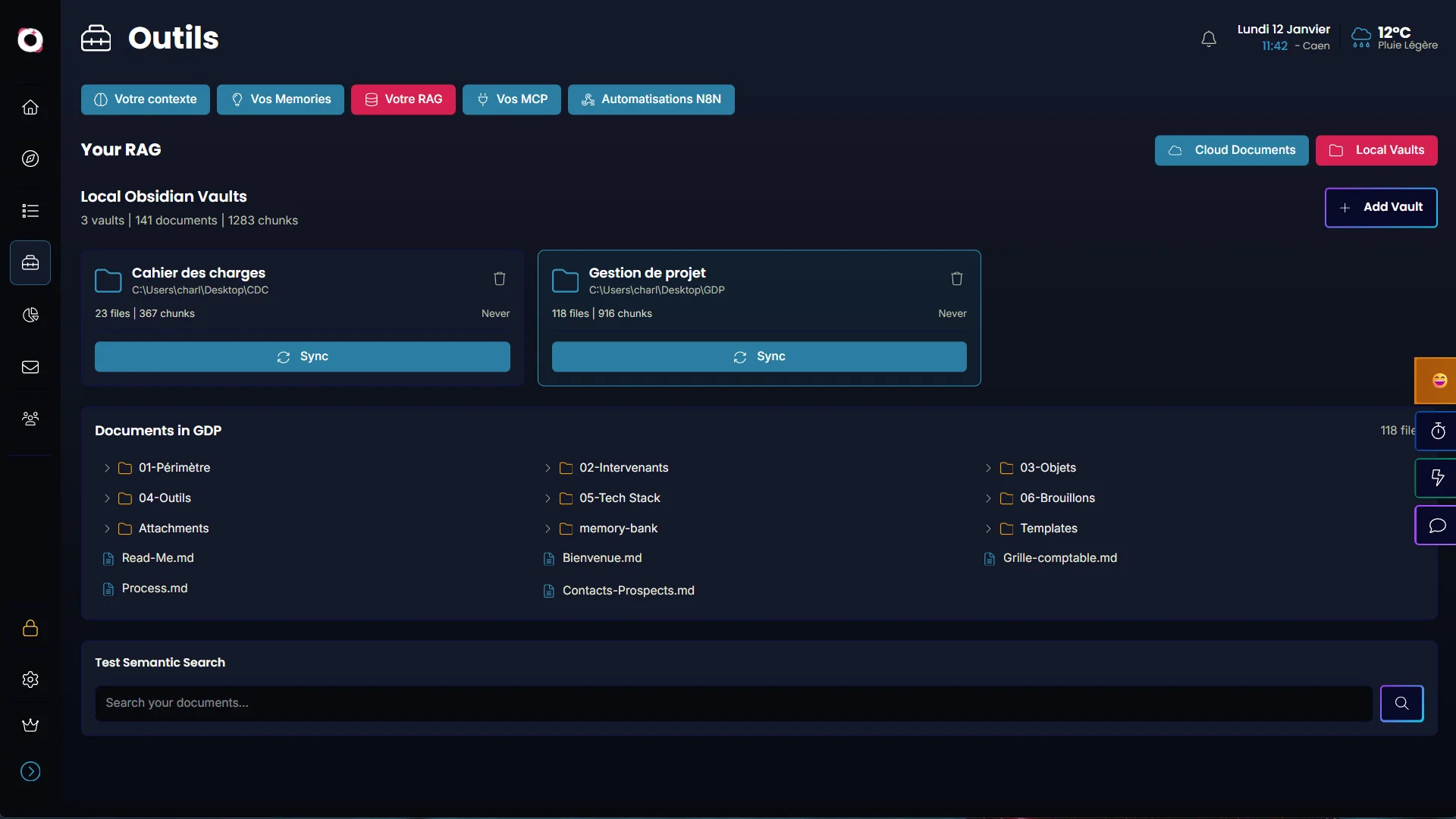Switch to Cloud Documents view
1456x819 pixels.
(x=1231, y=150)
